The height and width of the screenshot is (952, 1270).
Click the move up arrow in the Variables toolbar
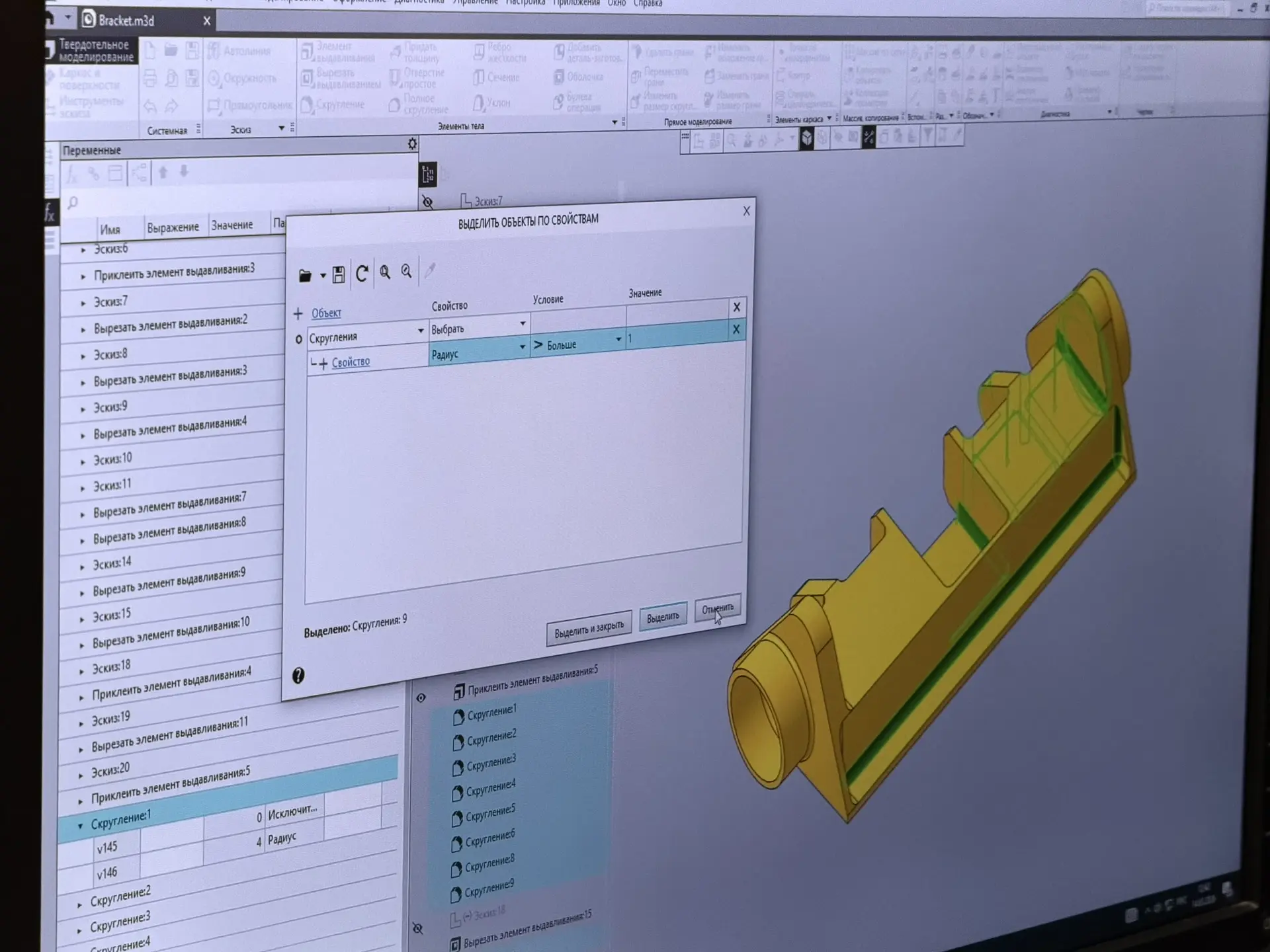(163, 172)
